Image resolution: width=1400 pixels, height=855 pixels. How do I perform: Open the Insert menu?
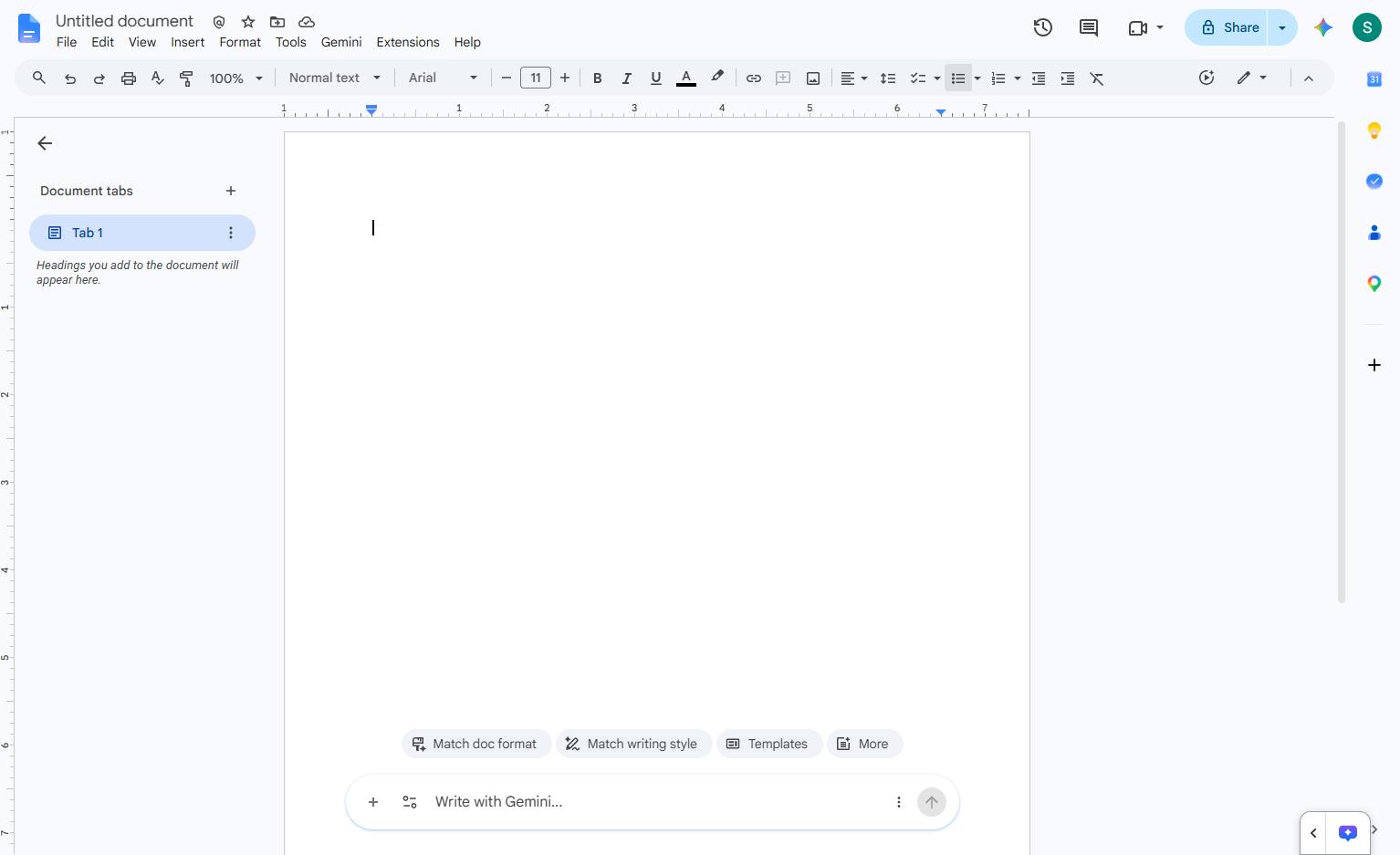click(187, 42)
